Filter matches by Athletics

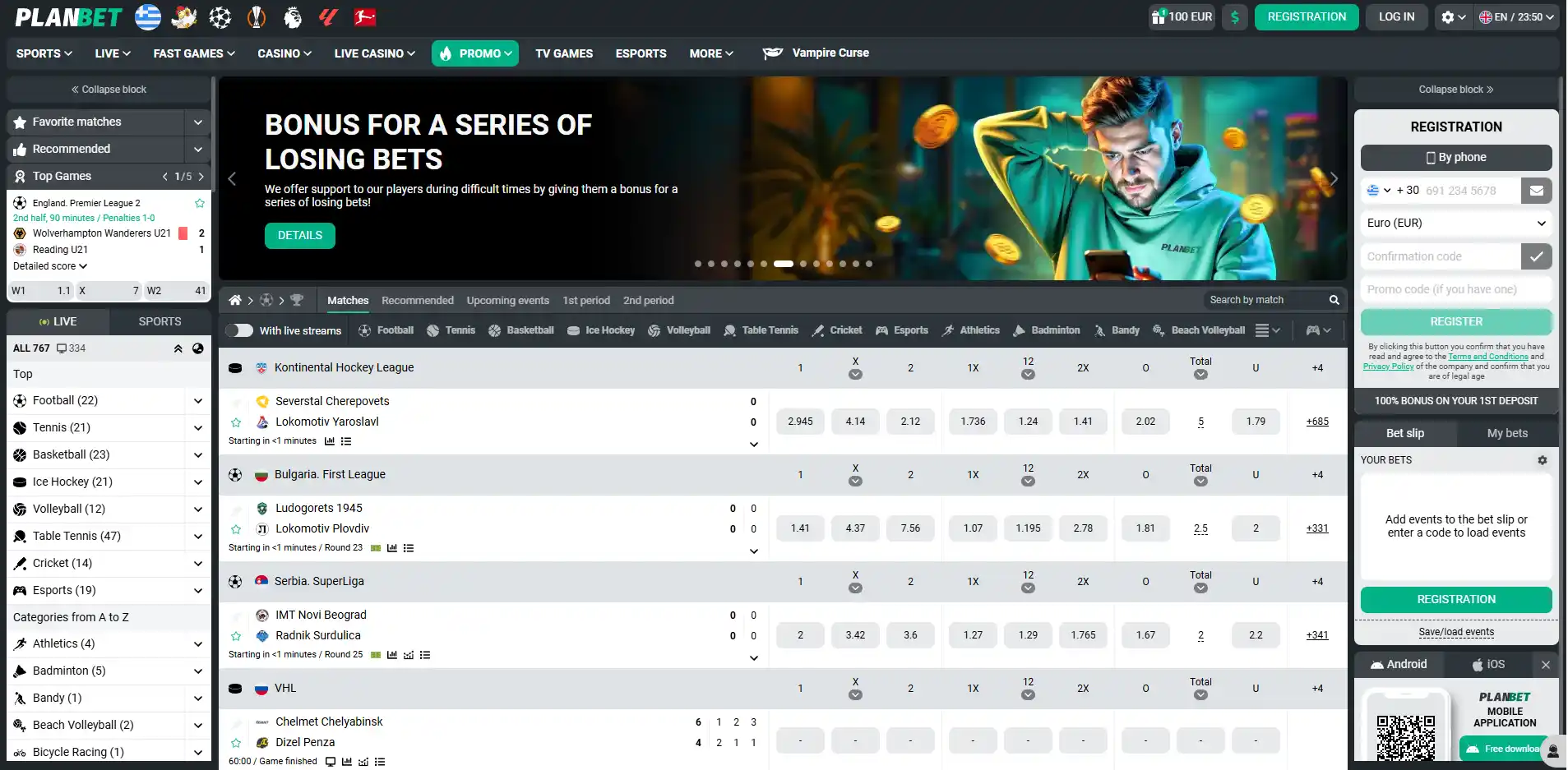pos(970,330)
